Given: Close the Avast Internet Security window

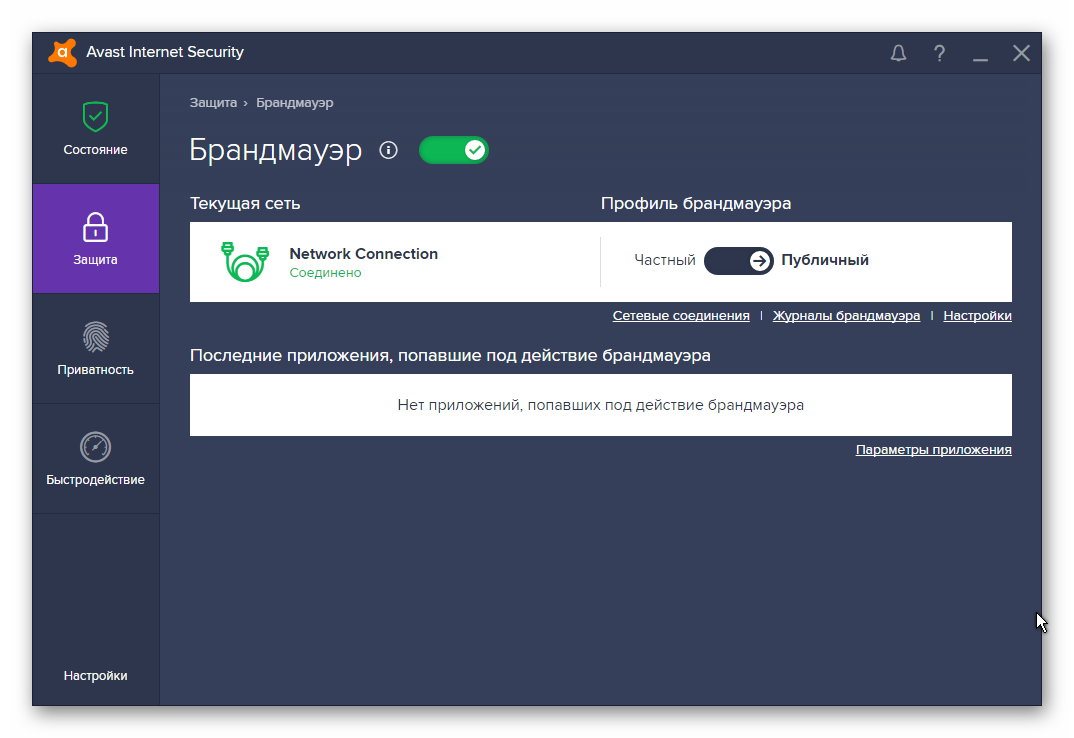Looking at the screenshot, I should coord(1021,53).
